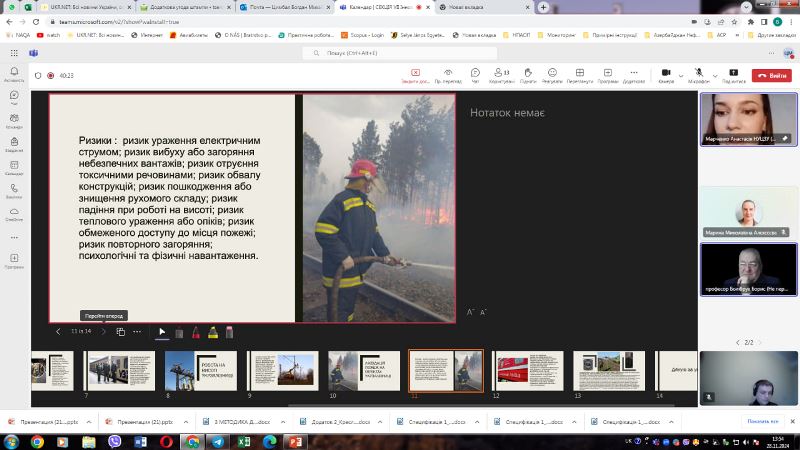Expand camera options dropdown arrow
Screen dimensions: 800x450
point(681,76)
